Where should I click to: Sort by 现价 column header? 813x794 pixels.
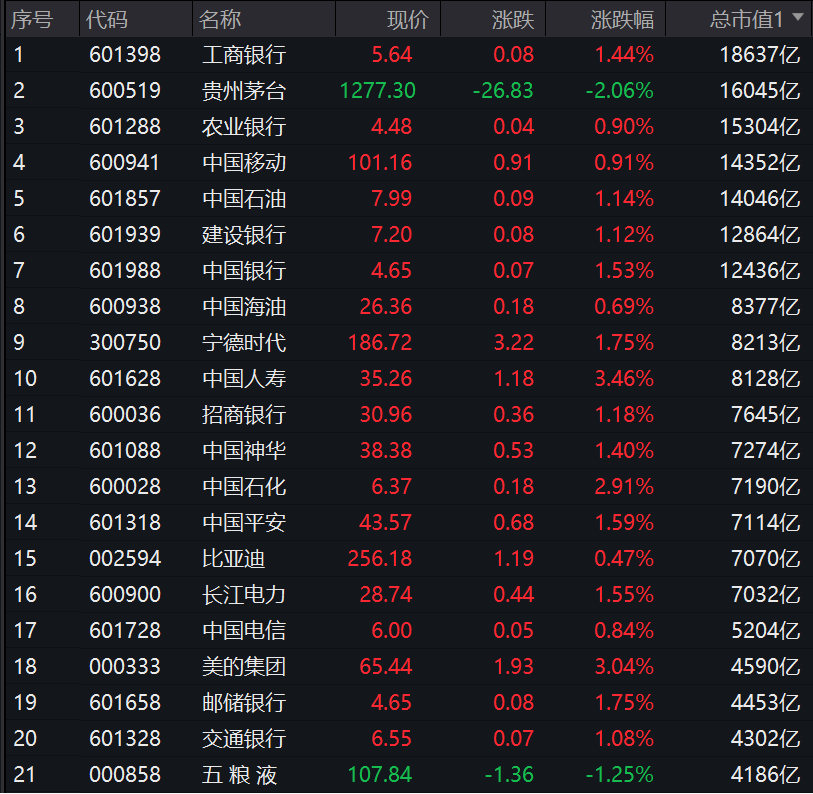(x=408, y=20)
